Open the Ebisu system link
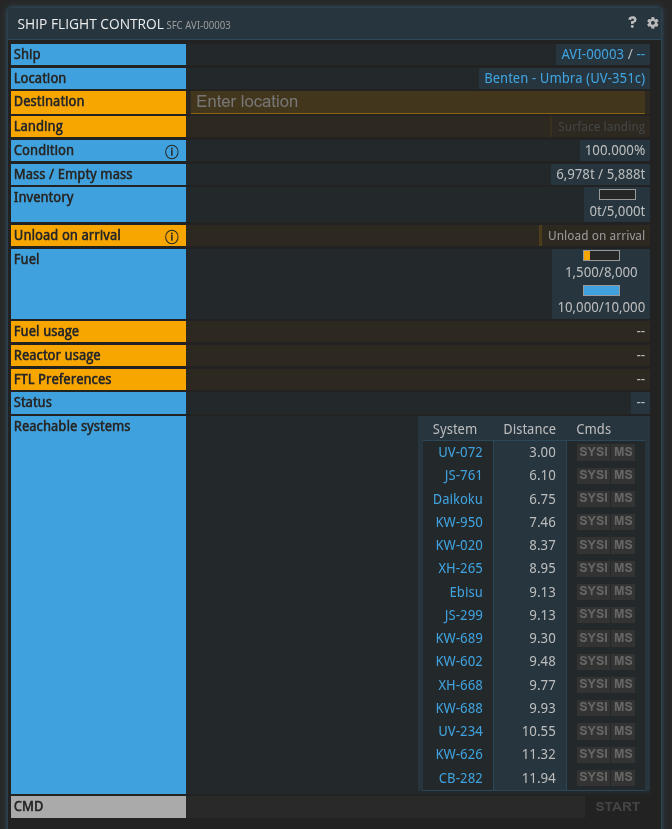Image resolution: width=672 pixels, height=829 pixels. pyautogui.click(x=466, y=592)
